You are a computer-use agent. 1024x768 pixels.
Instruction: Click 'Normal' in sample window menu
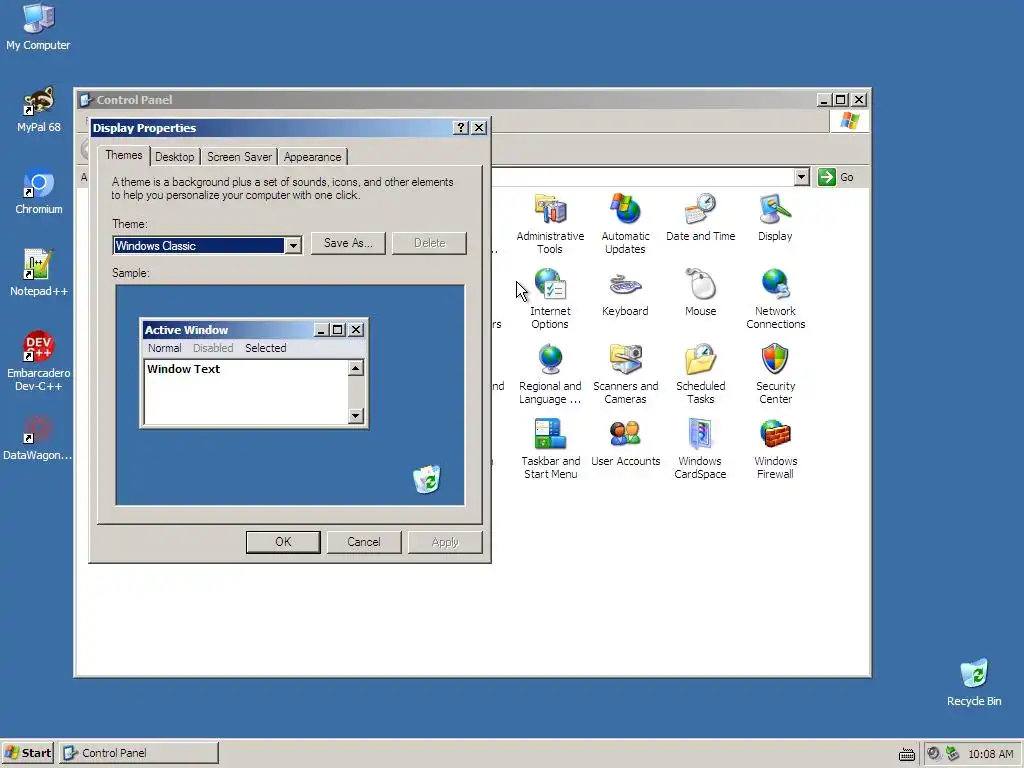[164, 348]
